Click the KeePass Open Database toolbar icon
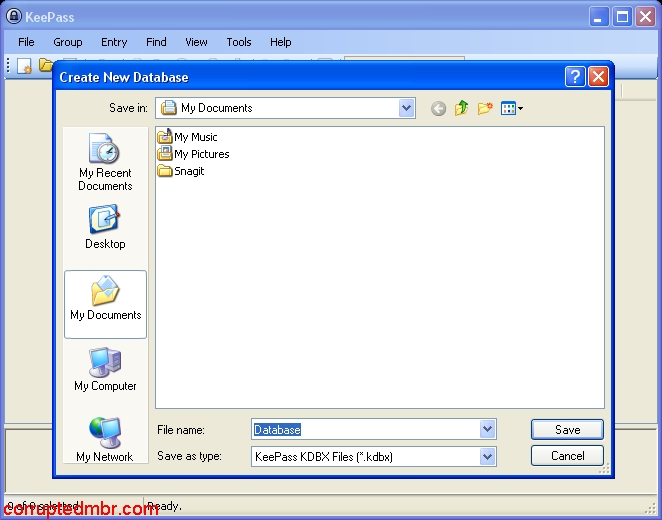The height and width of the screenshot is (520, 662). click(x=46, y=65)
